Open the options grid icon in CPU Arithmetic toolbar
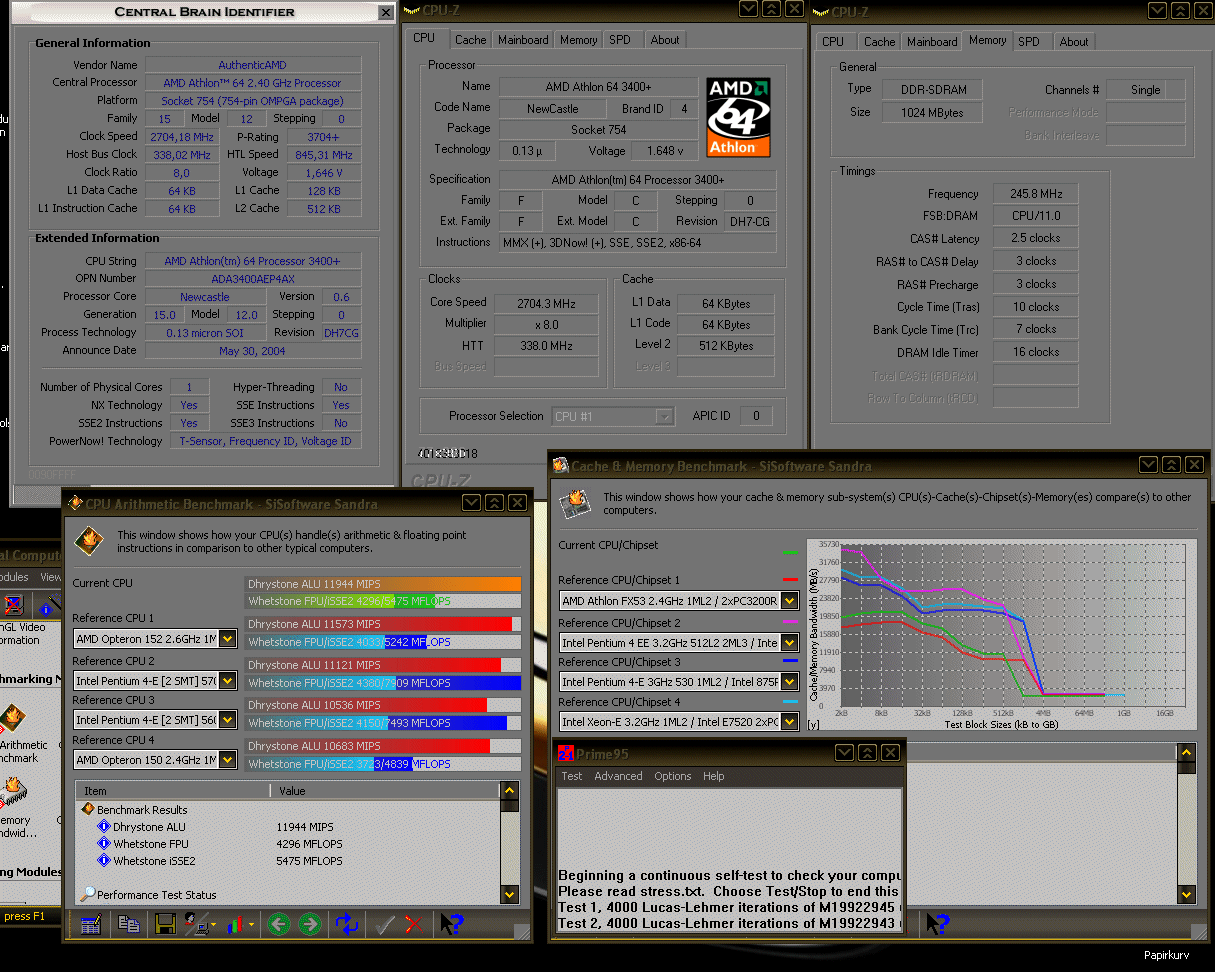This screenshot has height=972, width=1215. point(91,925)
